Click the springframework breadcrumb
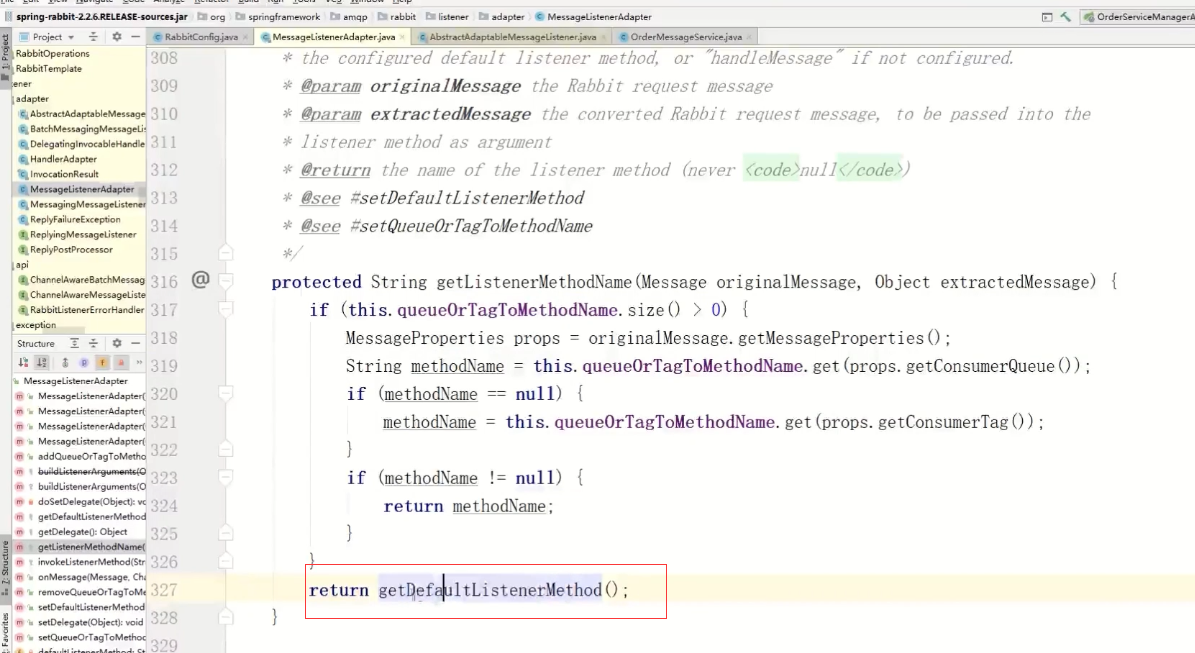Screen dimensions: 1195x653 click(278, 17)
